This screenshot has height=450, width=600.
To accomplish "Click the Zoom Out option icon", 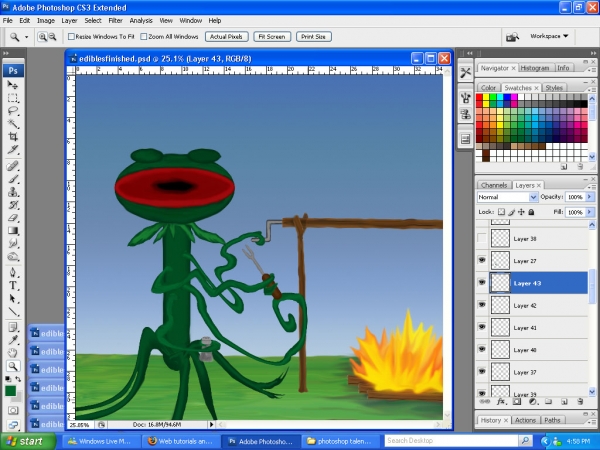I will pyautogui.click(x=52, y=37).
